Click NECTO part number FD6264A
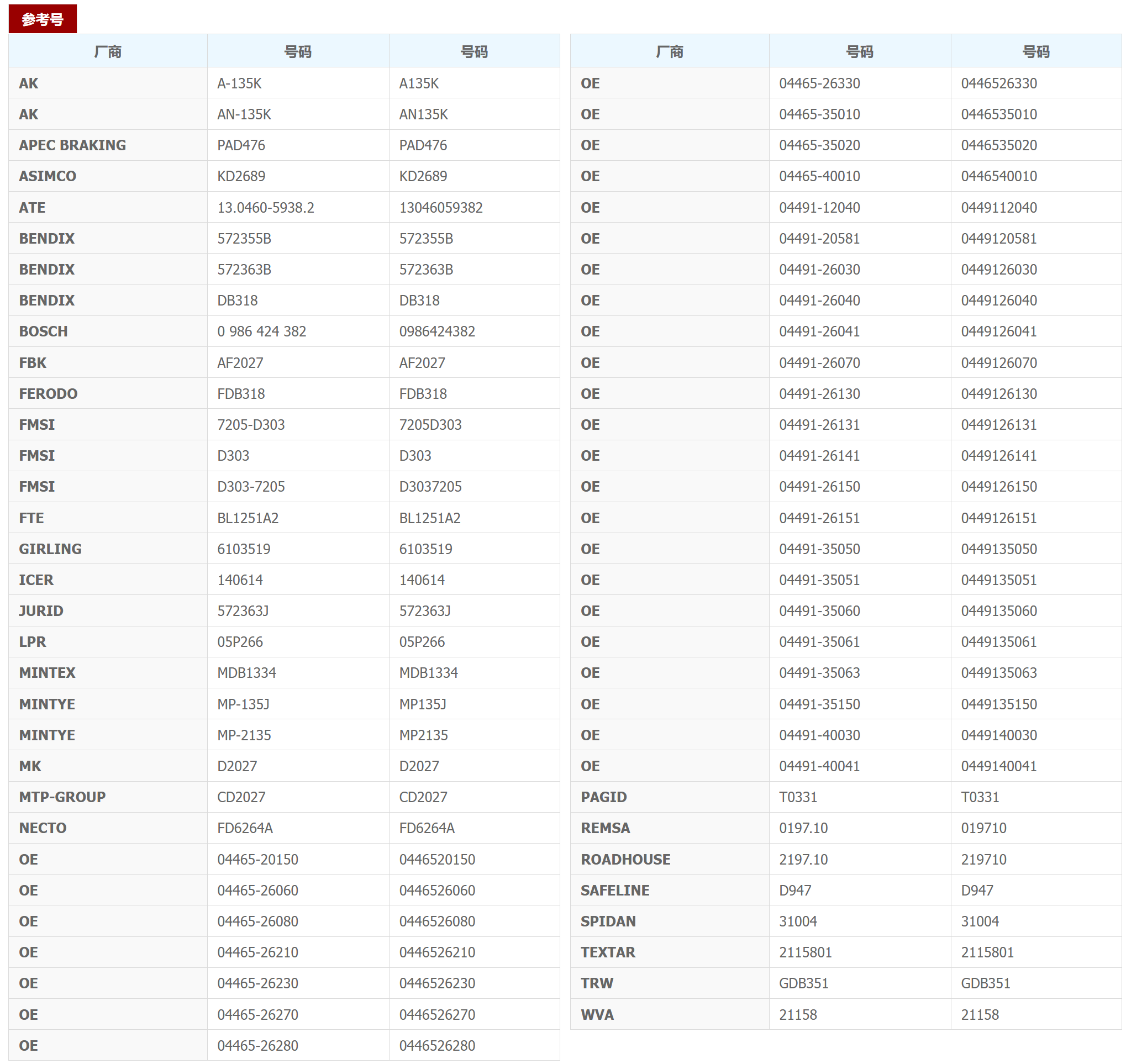This screenshot has height=1064, width=1126. coord(245,828)
